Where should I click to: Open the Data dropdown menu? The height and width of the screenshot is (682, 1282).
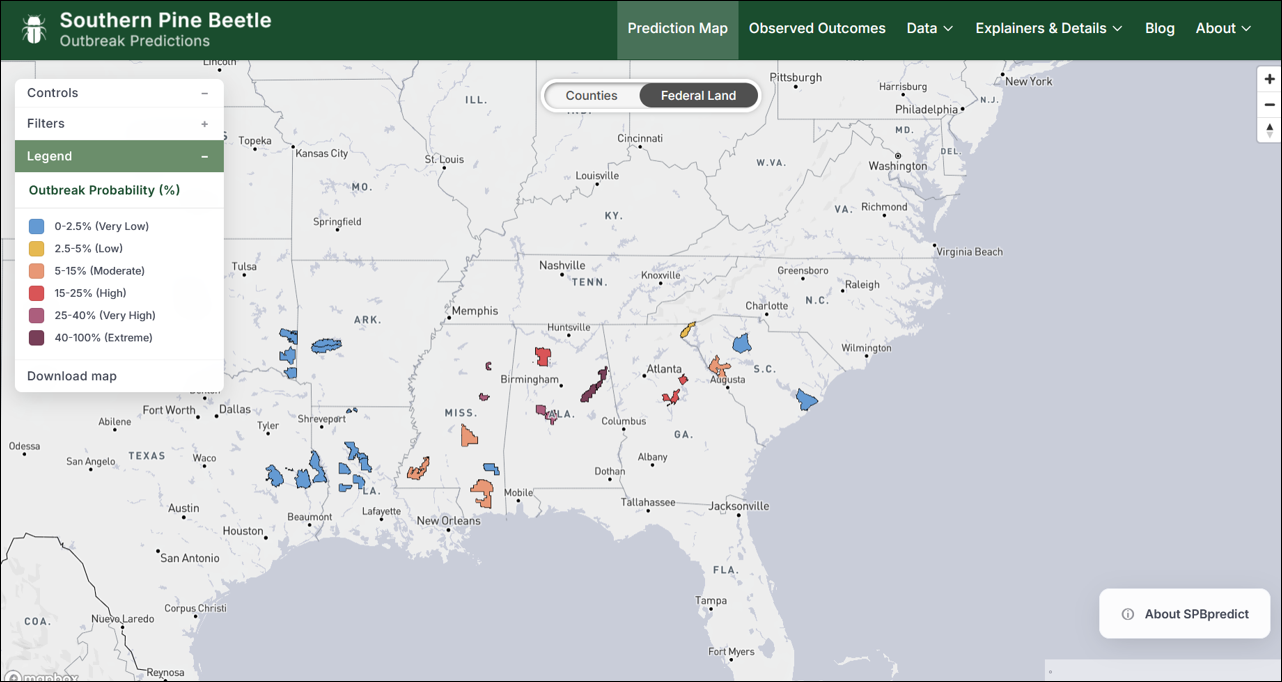click(x=930, y=29)
